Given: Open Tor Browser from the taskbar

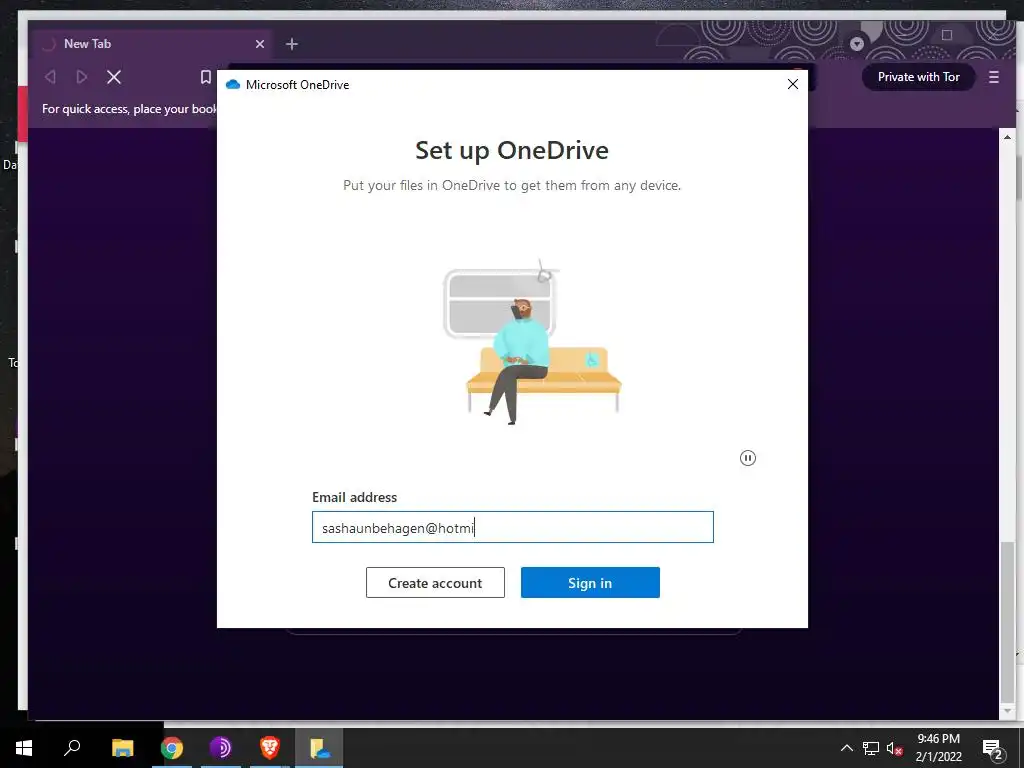Looking at the screenshot, I should point(221,748).
